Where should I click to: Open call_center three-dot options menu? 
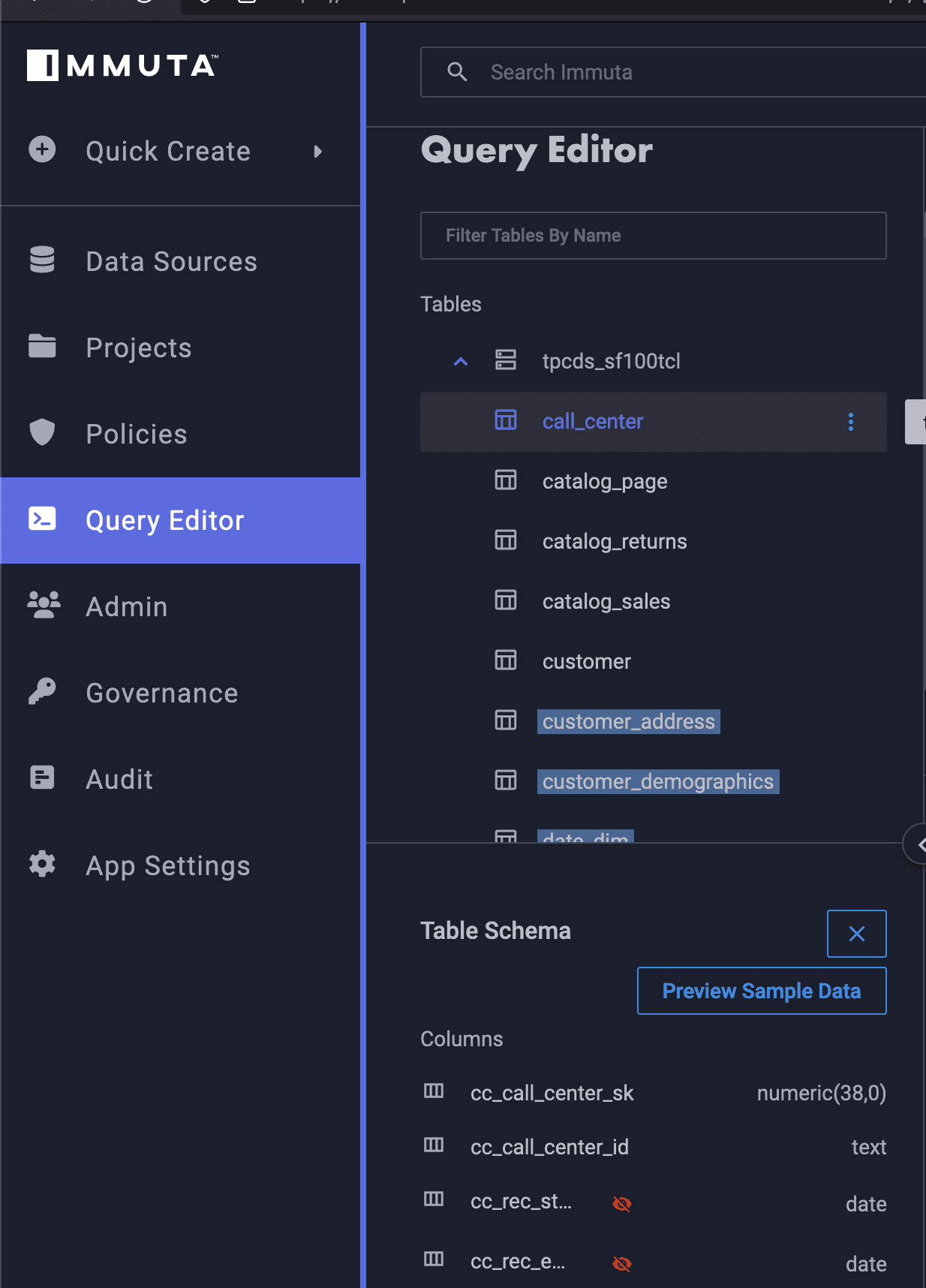click(851, 422)
